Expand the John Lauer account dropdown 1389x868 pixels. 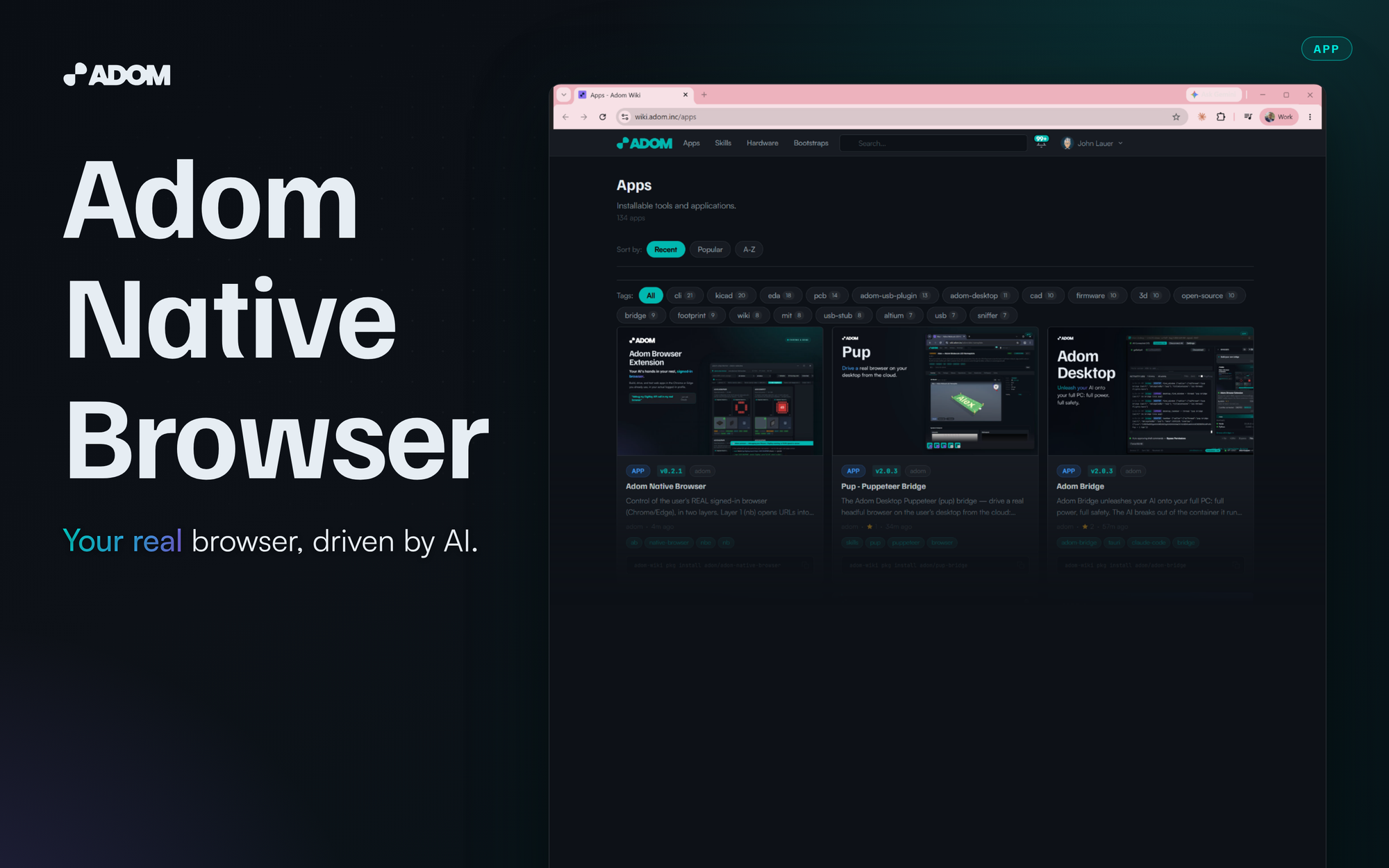(1120, 143)
